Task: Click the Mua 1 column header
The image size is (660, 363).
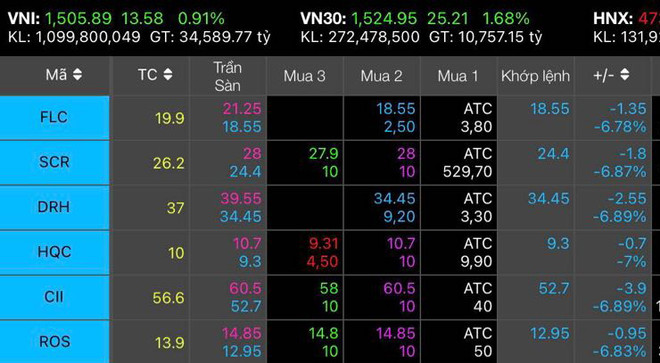Action: click(x=458, y=76)
